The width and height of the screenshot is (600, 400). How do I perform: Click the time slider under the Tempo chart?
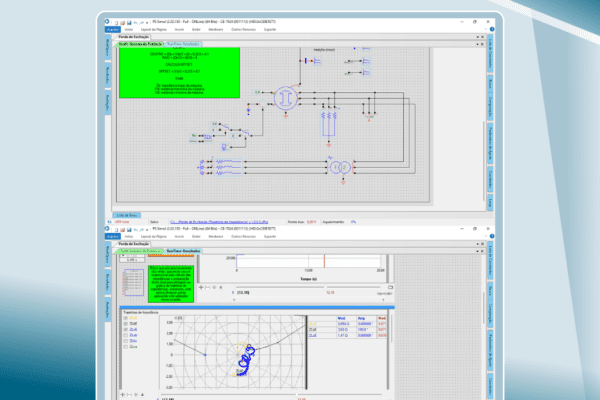[308, 287]
